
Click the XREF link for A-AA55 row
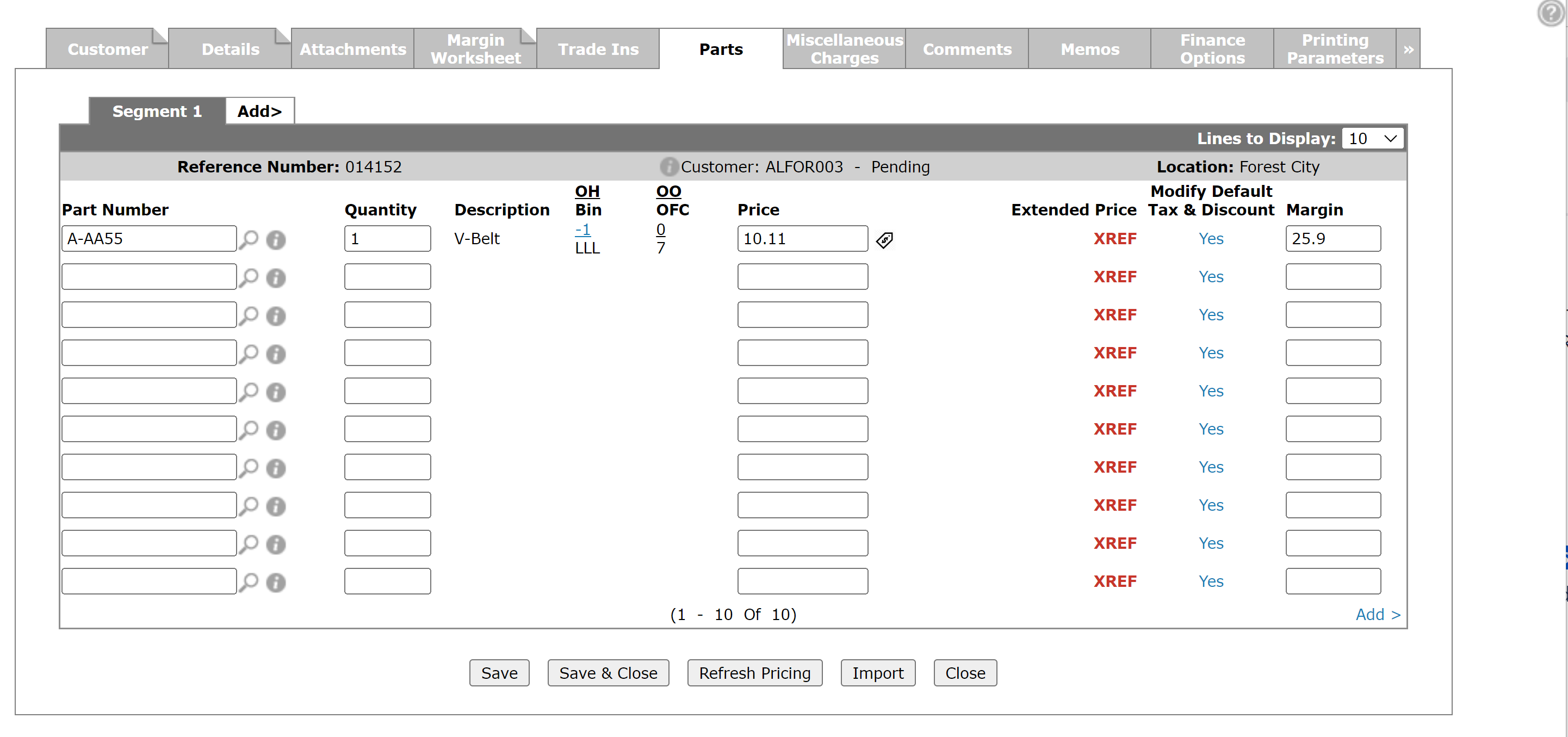pos(1115,239)
